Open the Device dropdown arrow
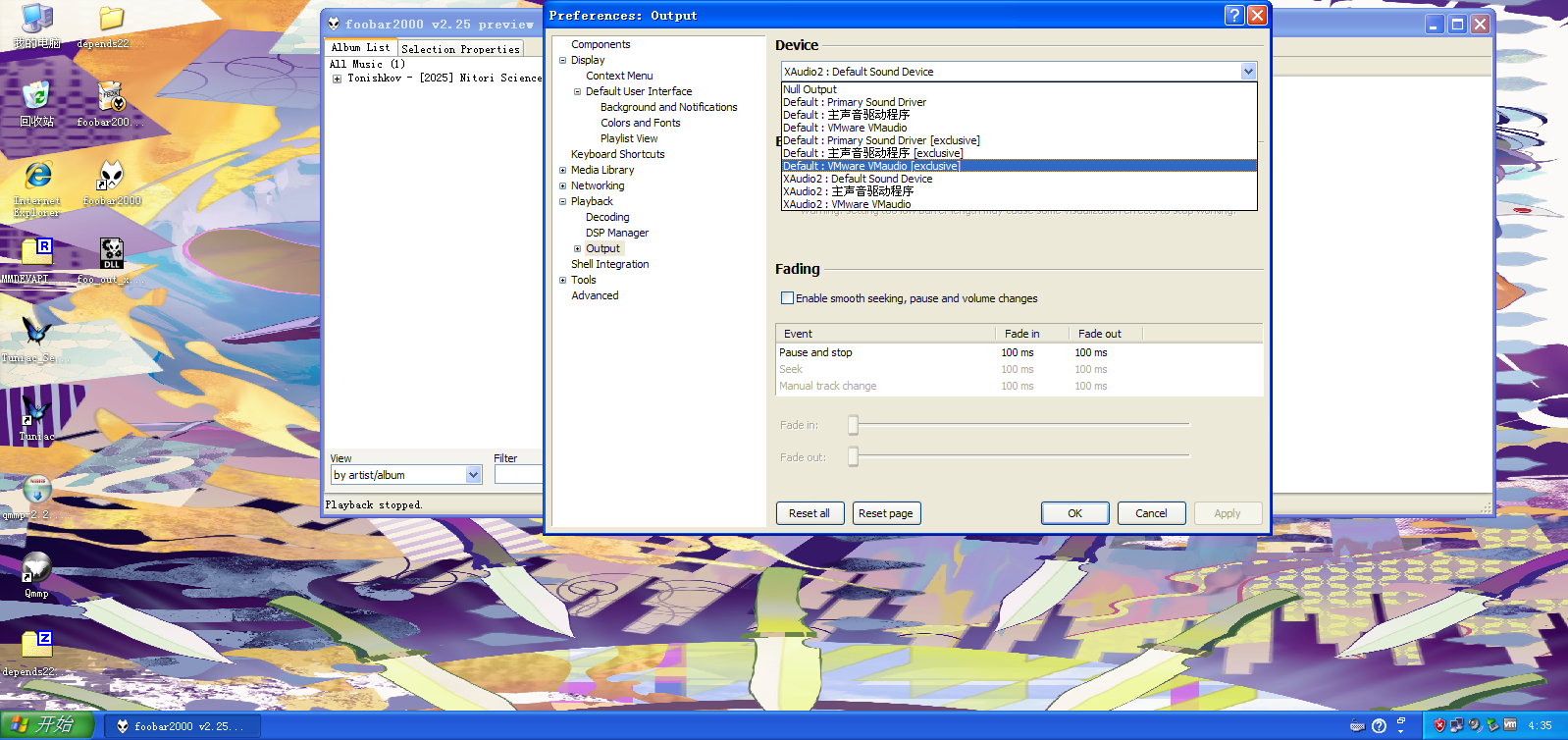Image resolution: width=1568 pixels, height=740 pixels. [x=1248, y=71]
